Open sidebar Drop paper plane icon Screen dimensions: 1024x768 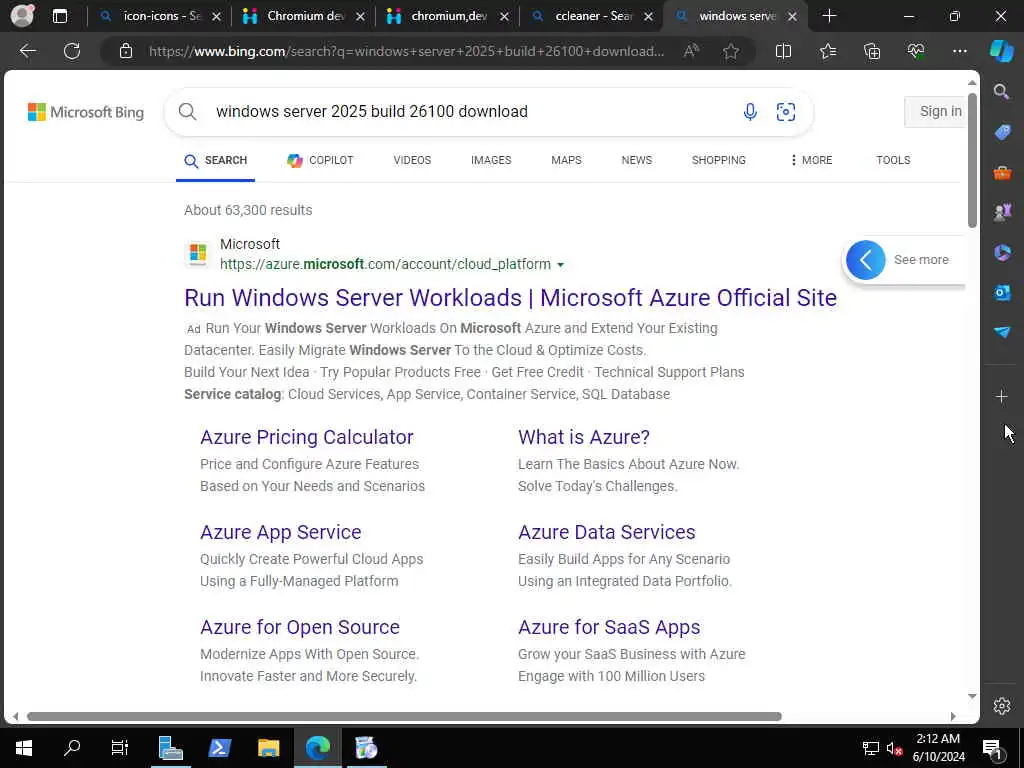[1002, 332]
